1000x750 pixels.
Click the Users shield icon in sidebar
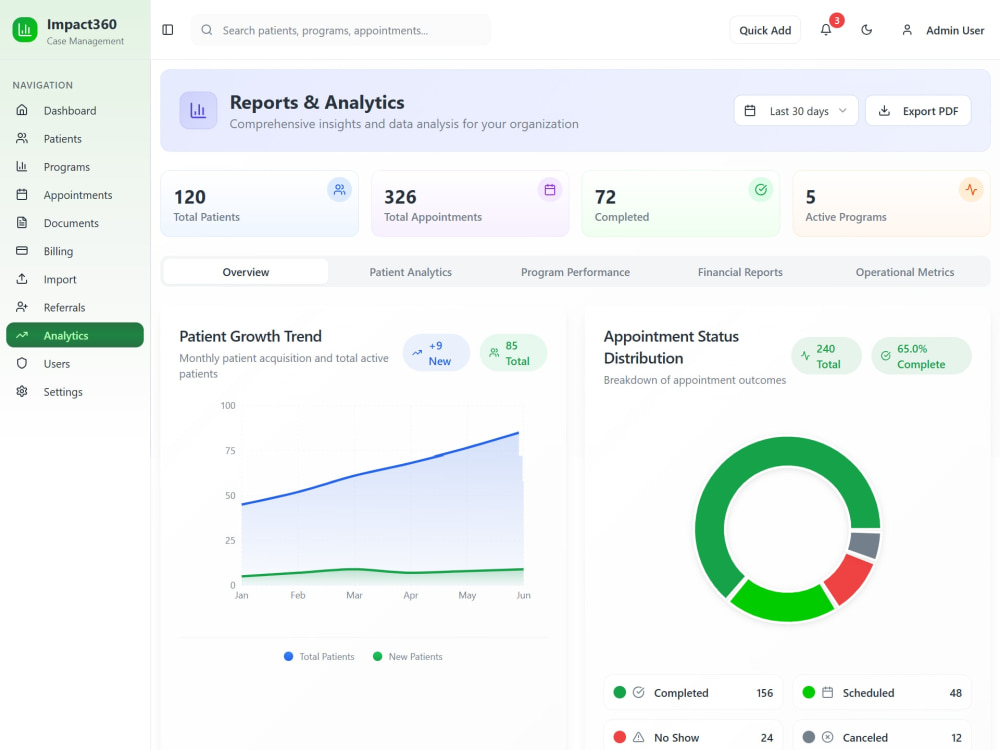pos(22,363)
